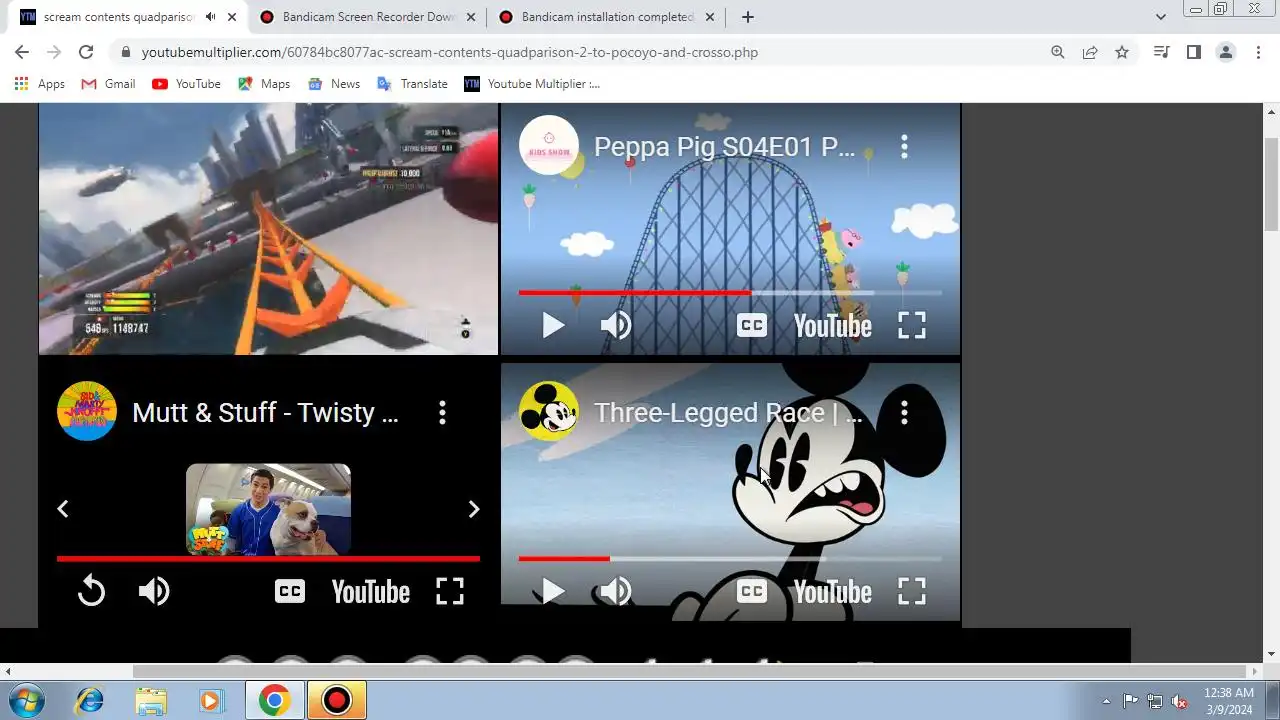Viewport: 1280px width, 720px height.
Task: Open the tab search dropdown
Action: pos(1161,17)
